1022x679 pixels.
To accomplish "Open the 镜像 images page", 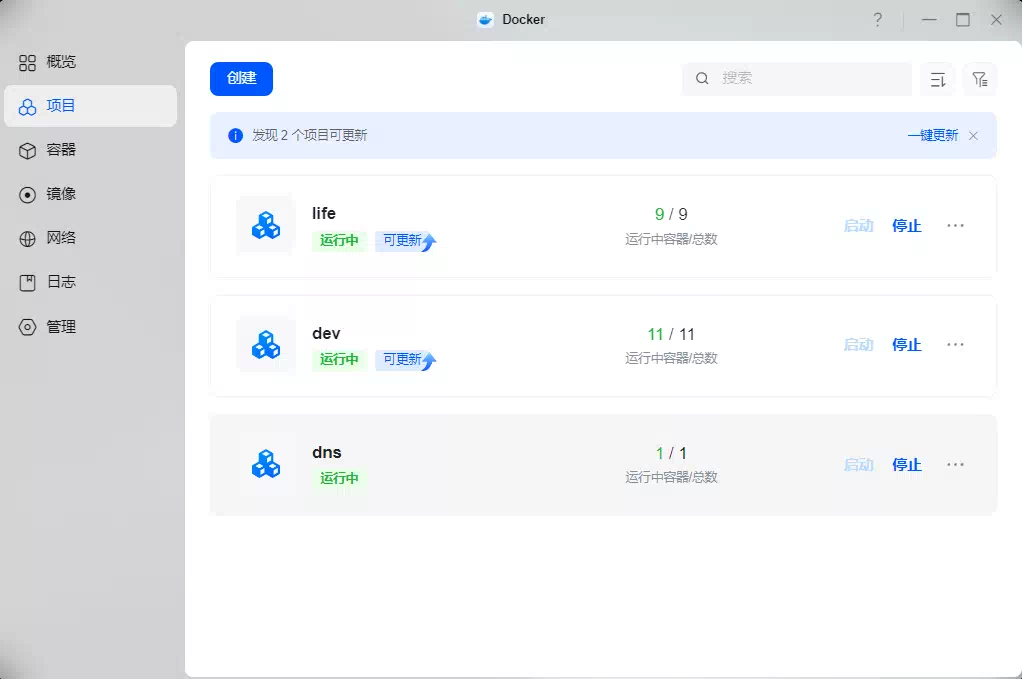I will tap(47, 194).
